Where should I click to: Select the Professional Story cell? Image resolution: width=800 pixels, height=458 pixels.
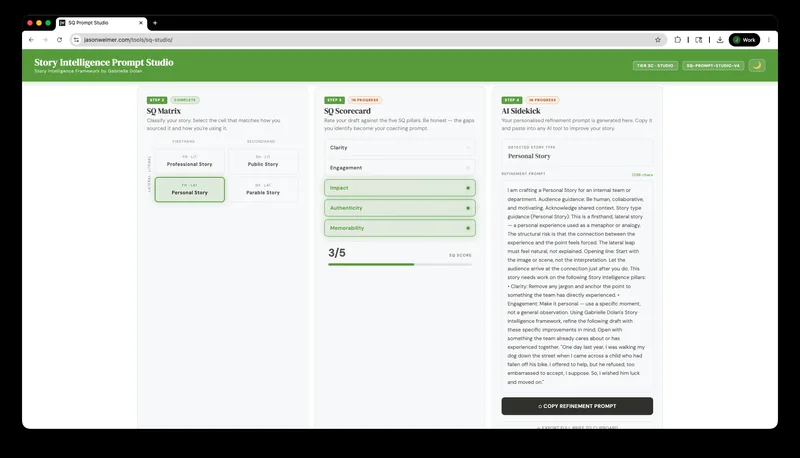point(189,161)
